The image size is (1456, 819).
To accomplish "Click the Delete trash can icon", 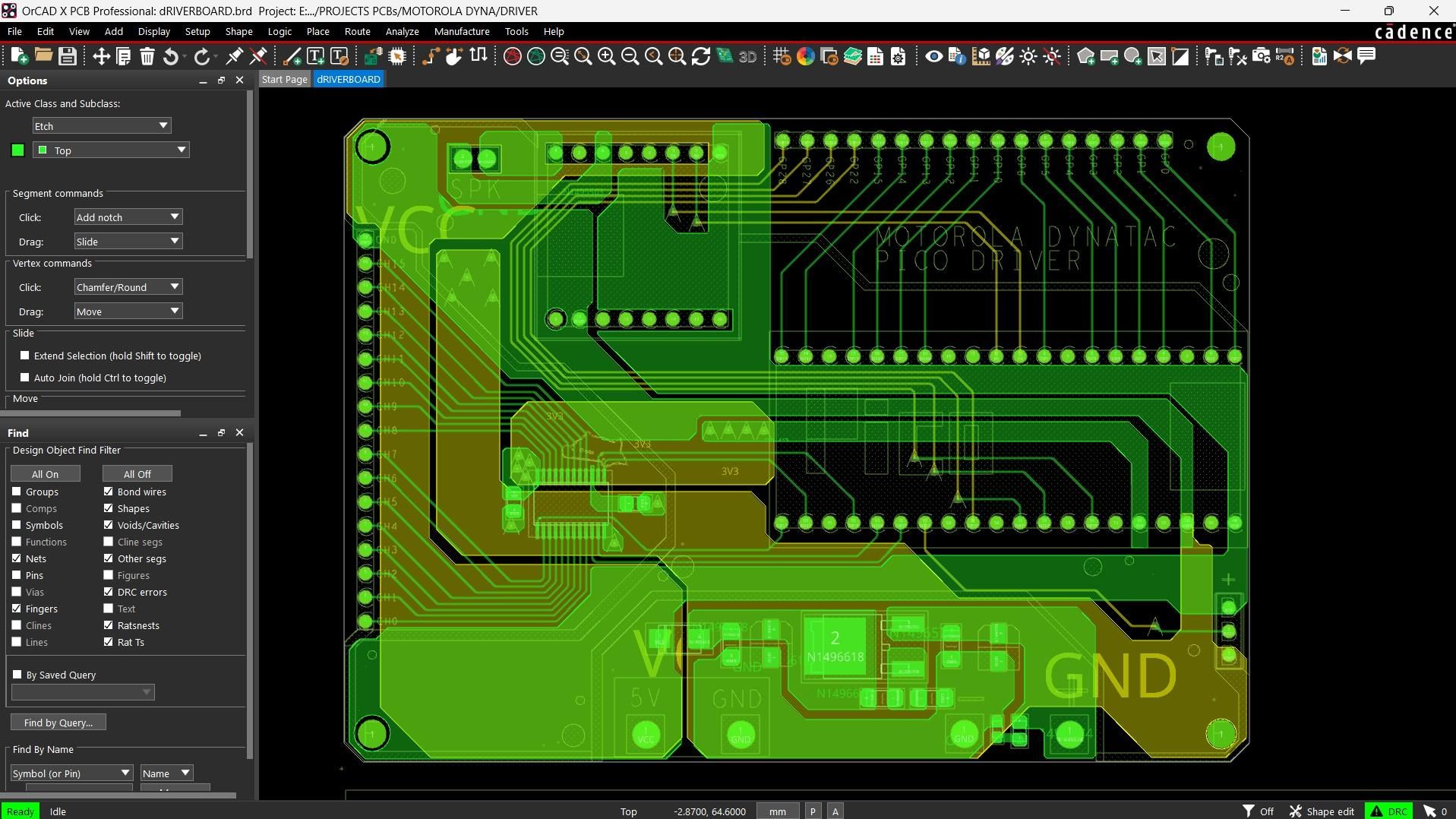I will tap(147, 56).
